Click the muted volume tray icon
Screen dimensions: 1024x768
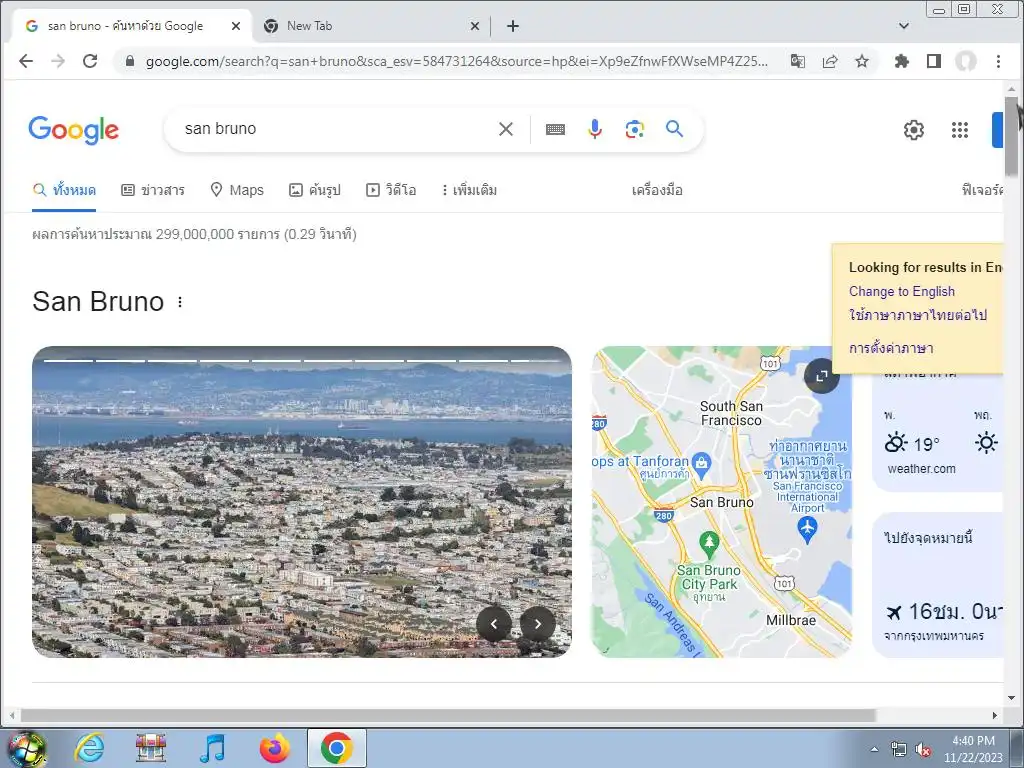tap(923, 750)
